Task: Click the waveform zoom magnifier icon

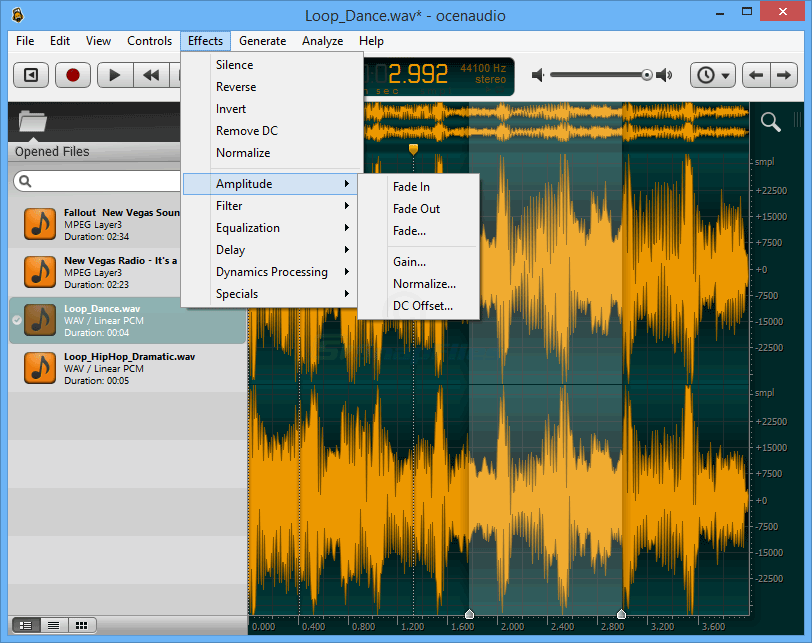Action: 770,122
